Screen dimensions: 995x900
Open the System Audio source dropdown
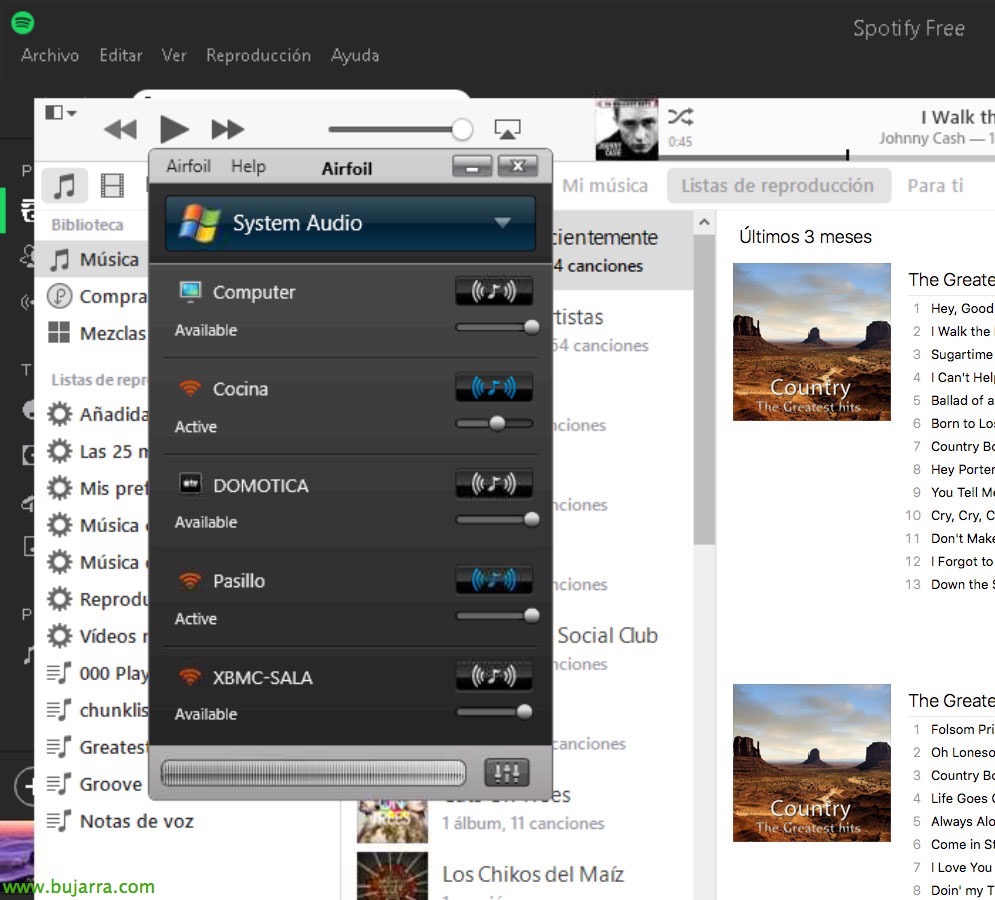[x=350, y=223]
